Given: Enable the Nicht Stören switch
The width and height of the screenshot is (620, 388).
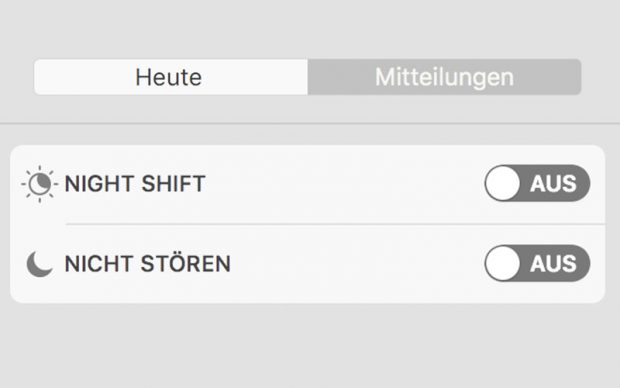Looking at the screenshot, I should click(537, 263).
